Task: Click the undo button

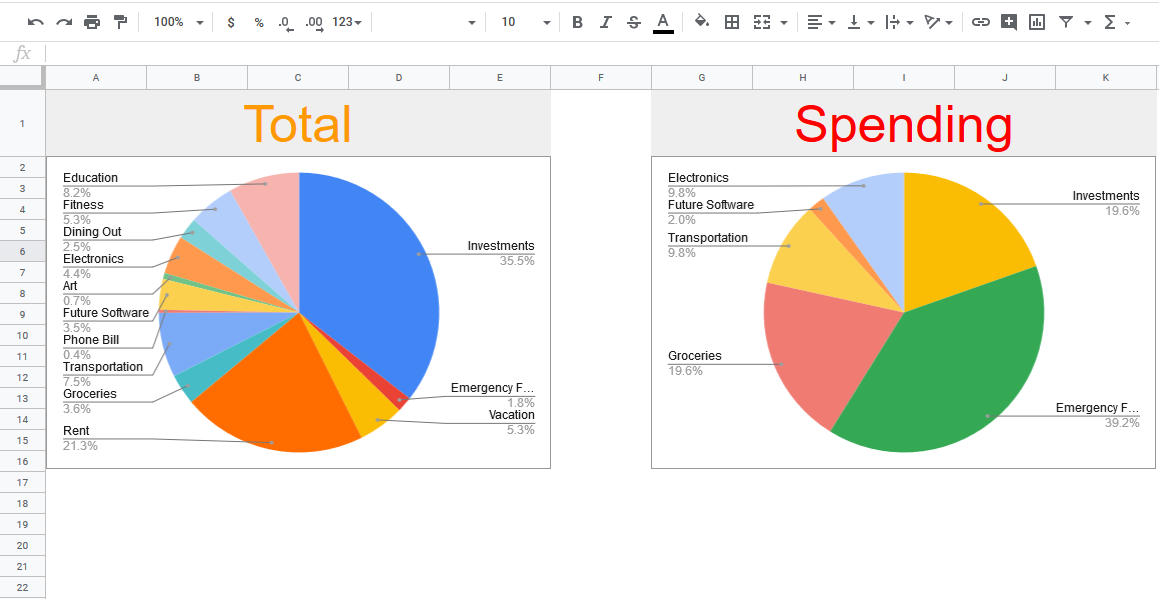Action: [35, 21]
